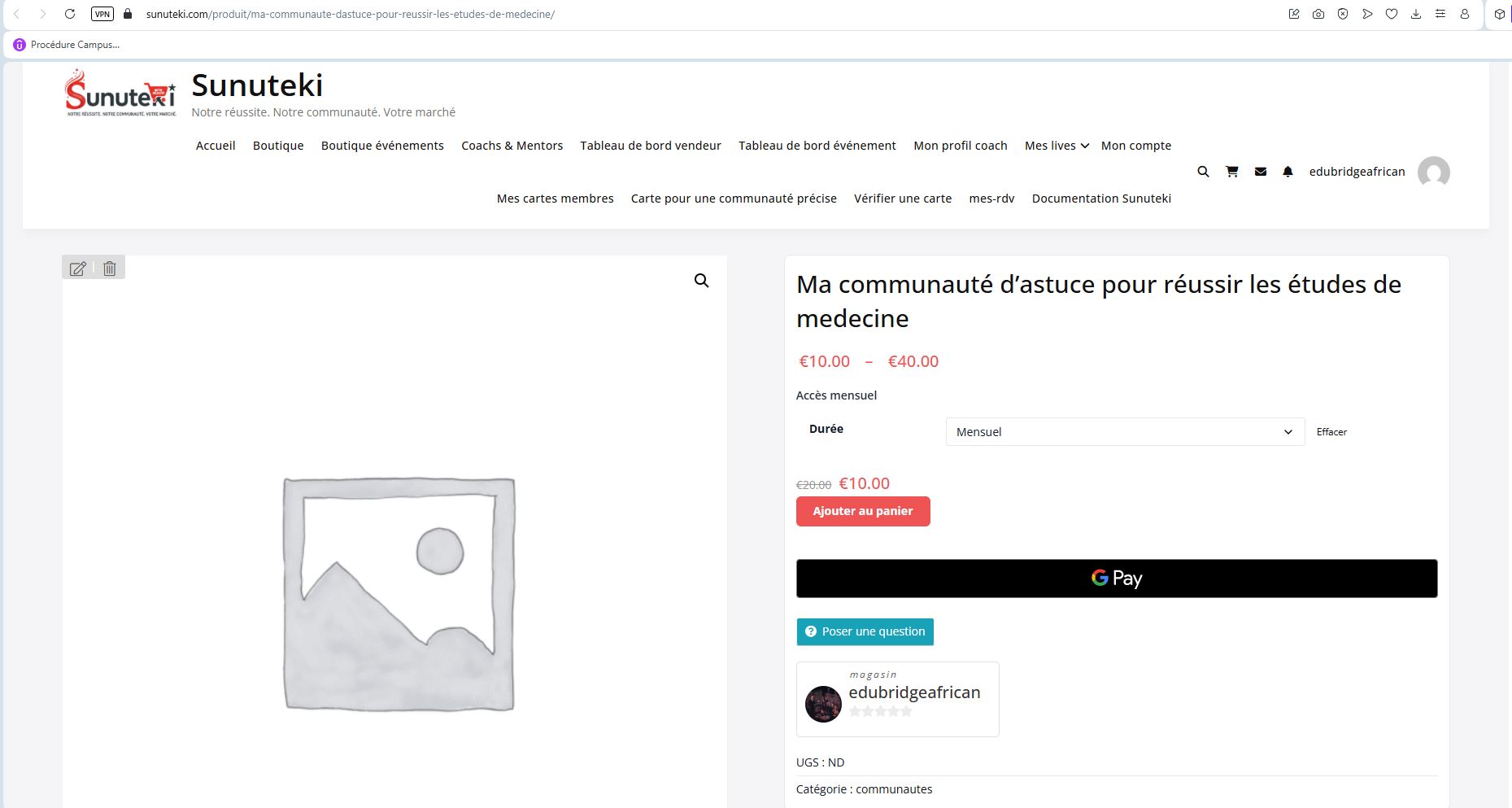Click the notifications bell icon
This screenshot has height=808, width=1512.
click(x=1288, y=172)
